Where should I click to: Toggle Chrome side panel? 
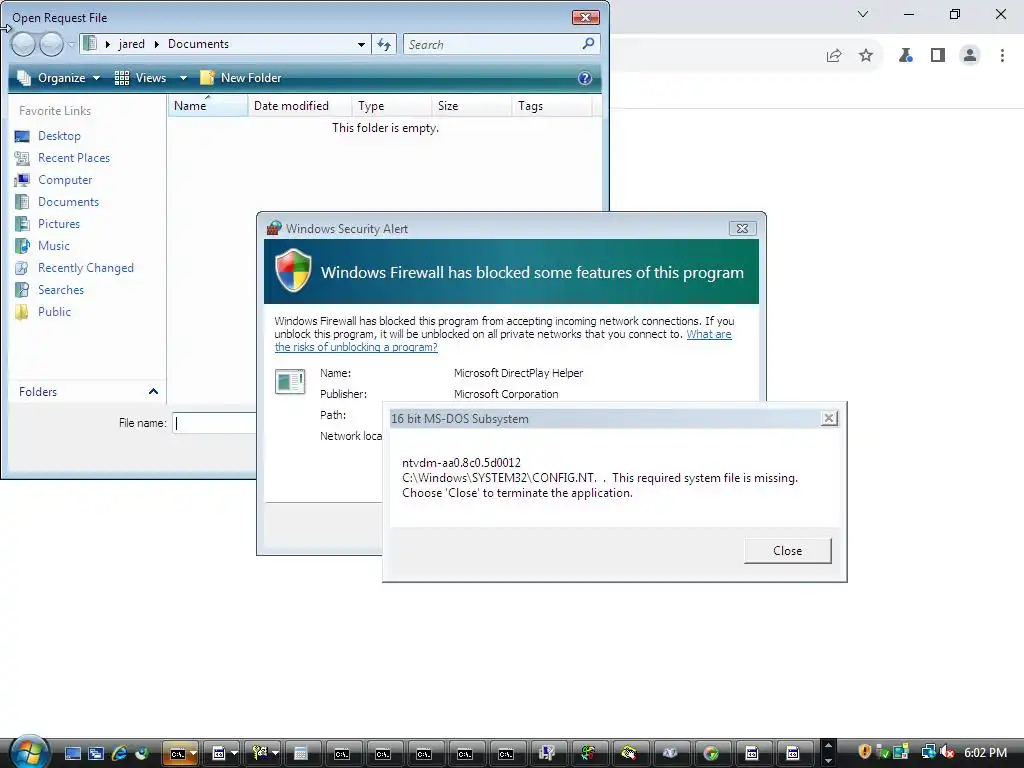click(x=938, y=56)
